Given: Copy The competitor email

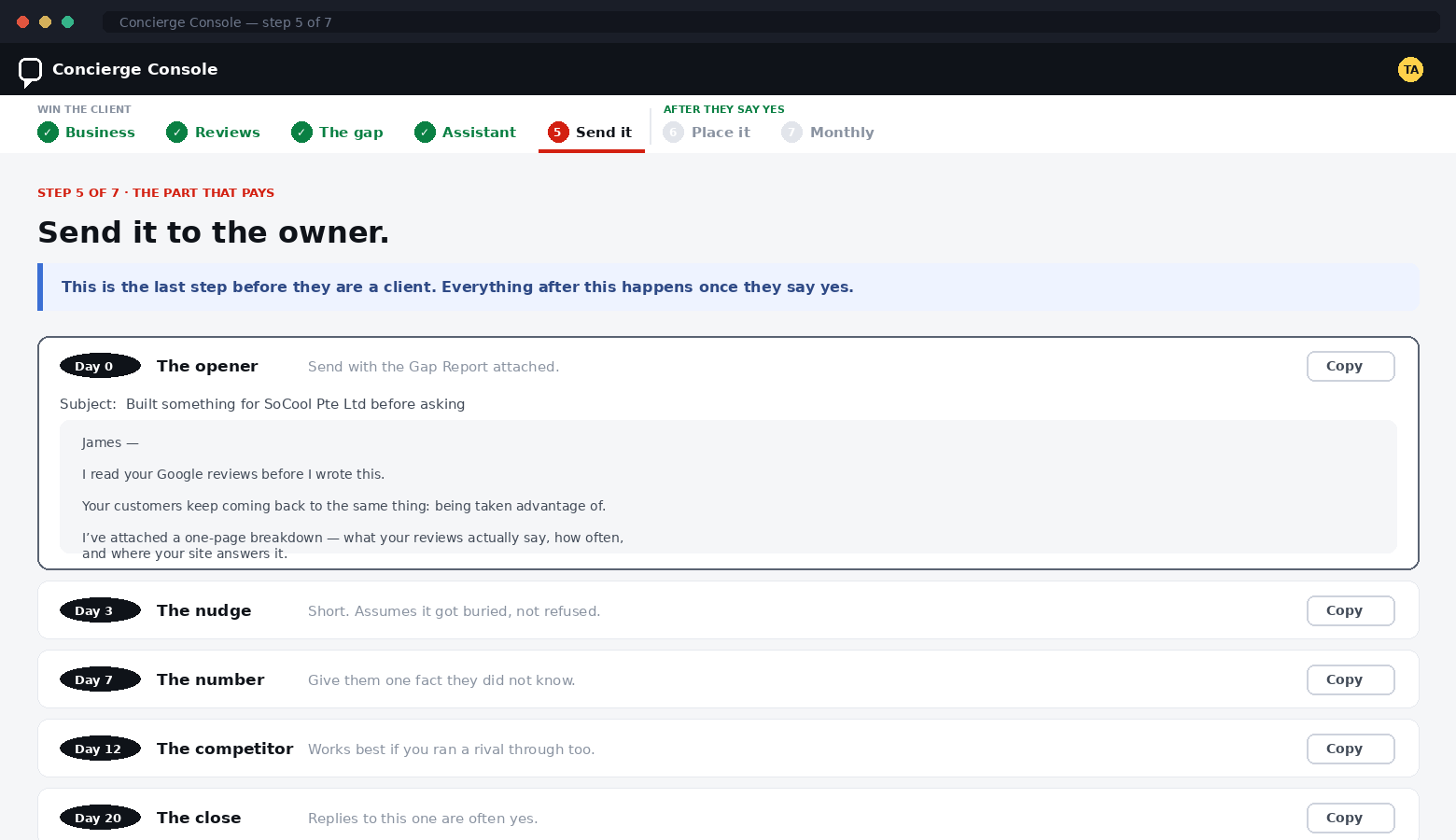Looking at the screenshot, I should coord(1351,749).
